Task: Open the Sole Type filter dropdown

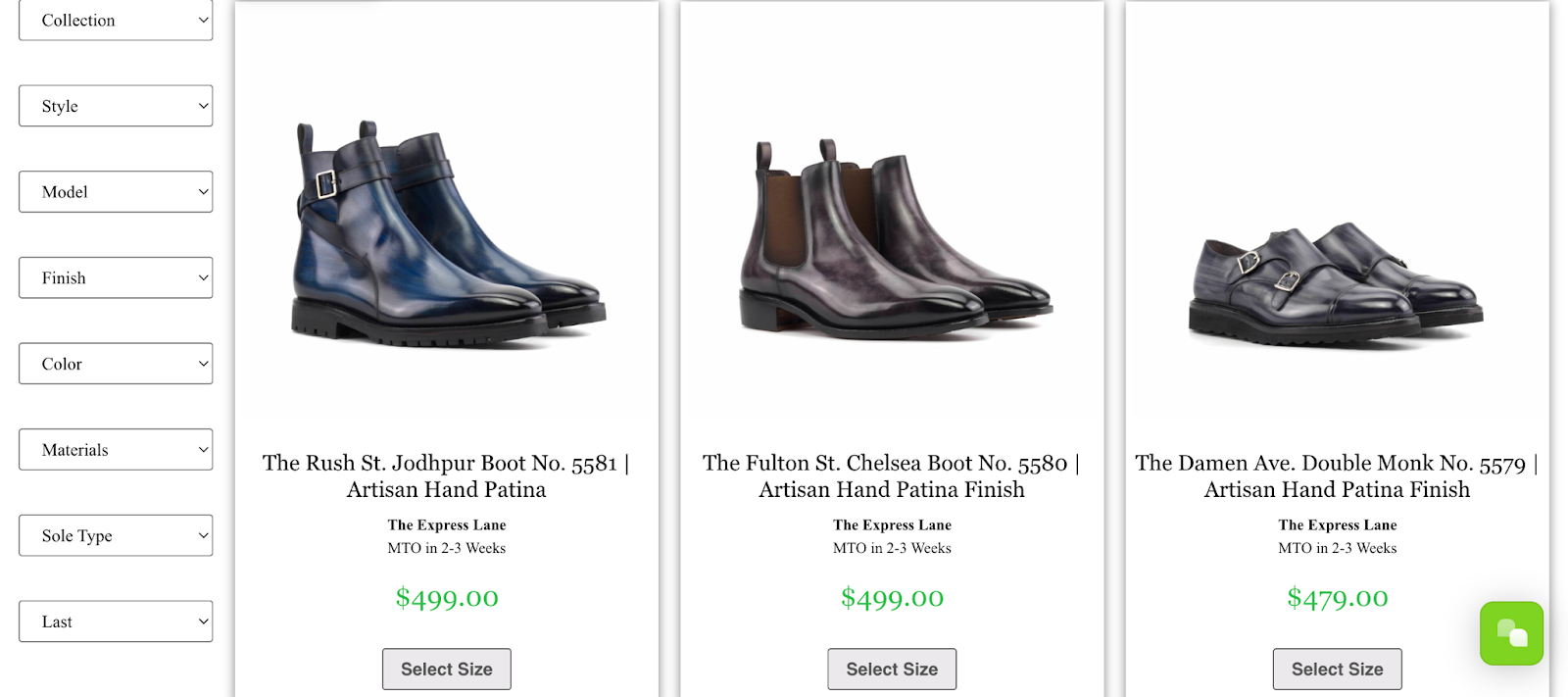Action: click(x=115, y=535)
